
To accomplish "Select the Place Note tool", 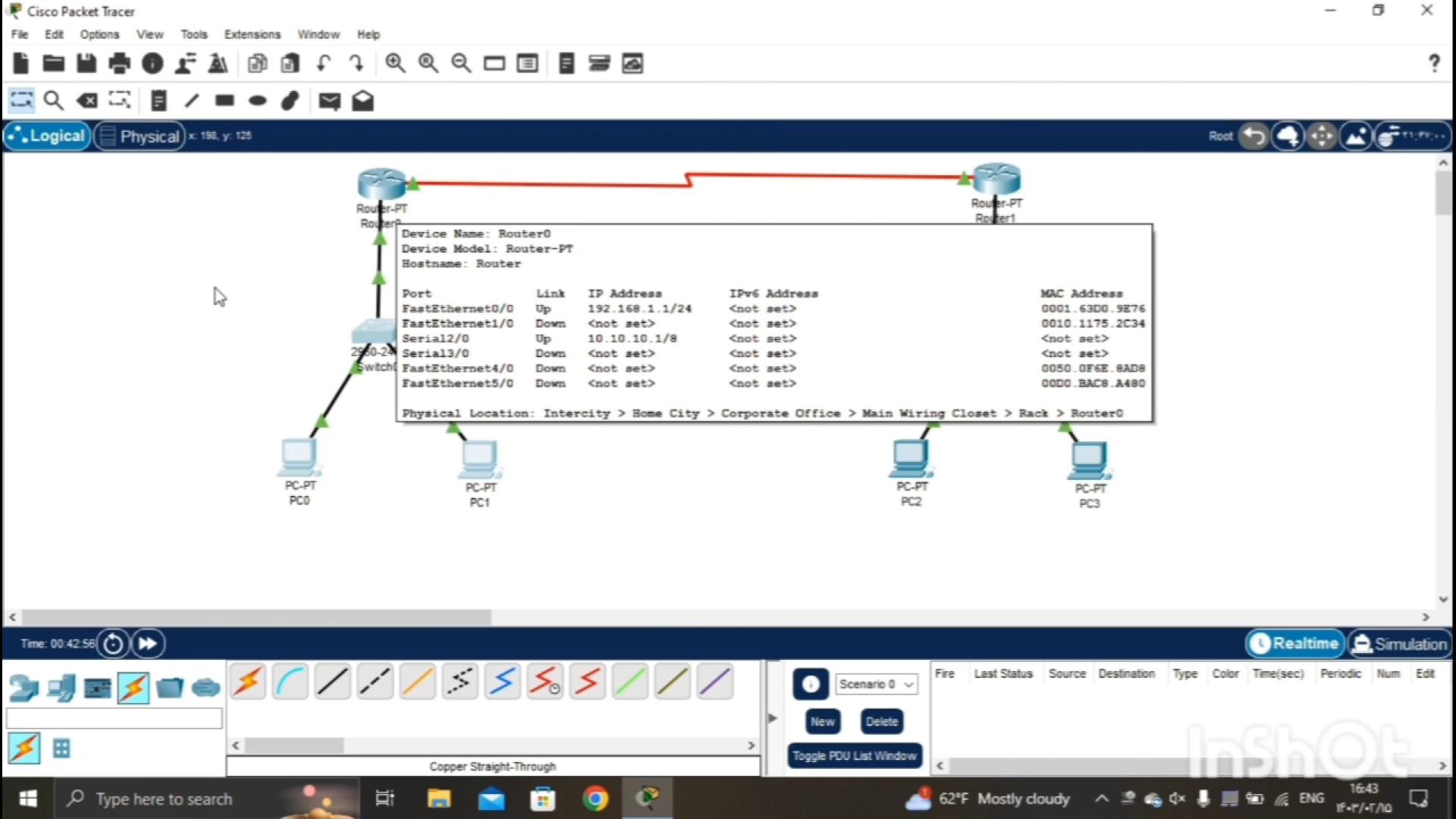I will (158, 101).
